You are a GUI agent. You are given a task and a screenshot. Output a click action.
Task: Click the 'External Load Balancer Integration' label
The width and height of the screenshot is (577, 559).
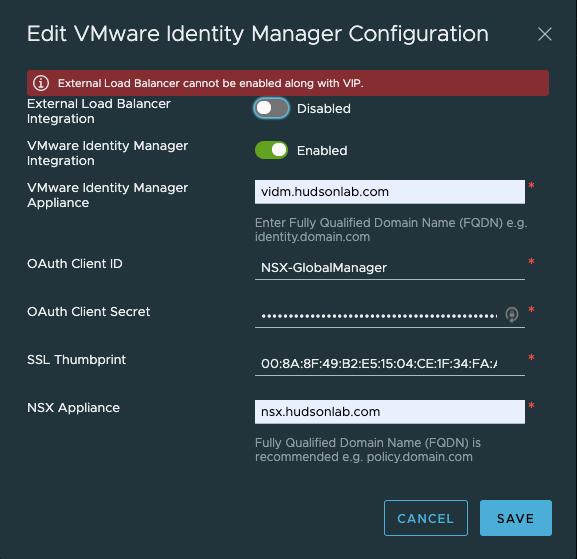point(99,111)
